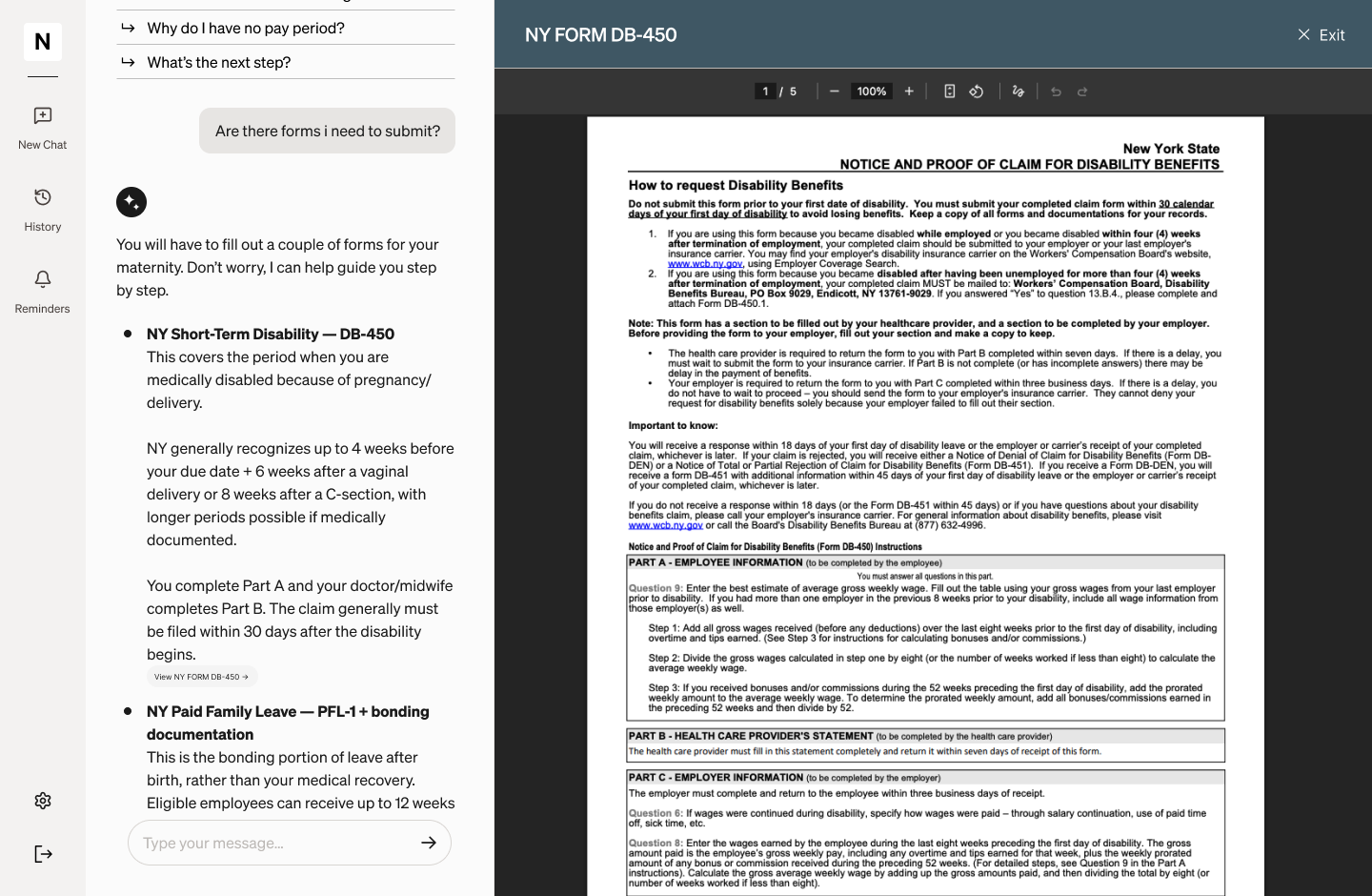Screen dimensions: 1372x896
Task: Click the www.wcb.ny.gov link near Disability Bureau phone
Action: [x=666, y=525]
